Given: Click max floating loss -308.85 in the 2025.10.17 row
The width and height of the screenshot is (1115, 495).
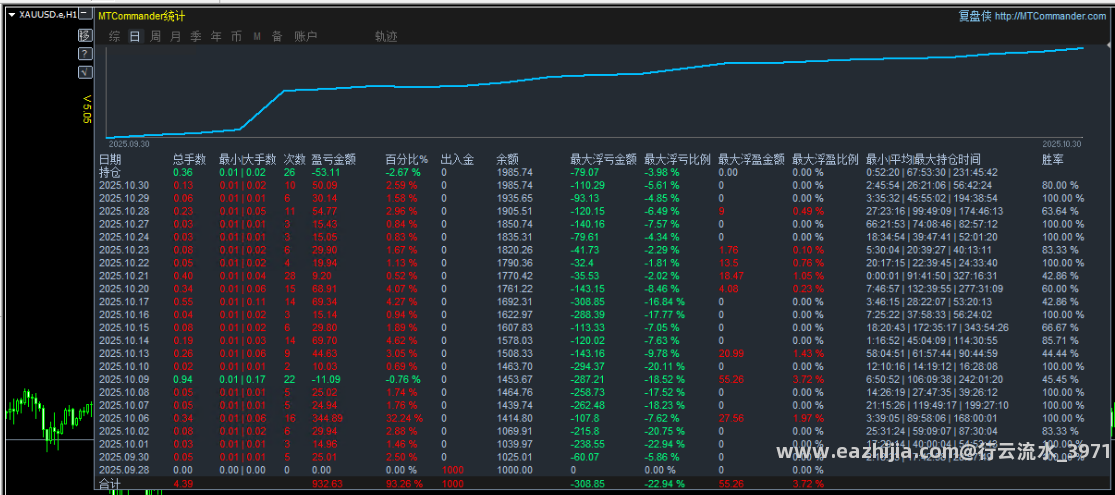Looking at the screenshot, I should 589,302.
